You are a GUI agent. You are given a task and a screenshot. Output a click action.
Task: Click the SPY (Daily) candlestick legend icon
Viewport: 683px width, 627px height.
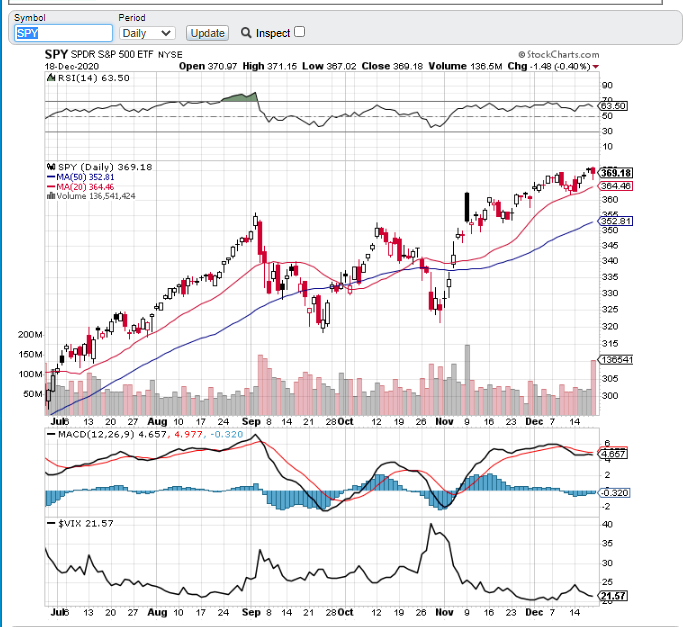[x=51, y=167]
